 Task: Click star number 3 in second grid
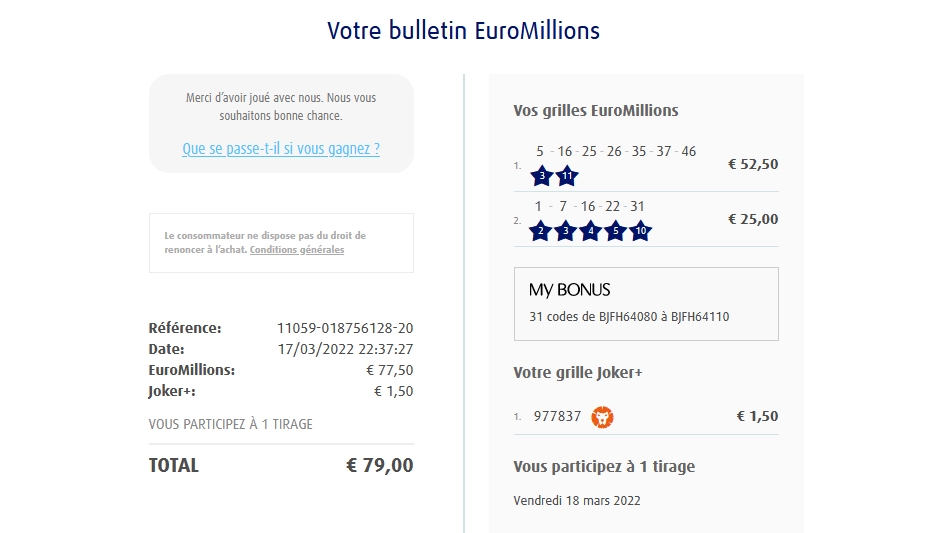click(565, 231)
